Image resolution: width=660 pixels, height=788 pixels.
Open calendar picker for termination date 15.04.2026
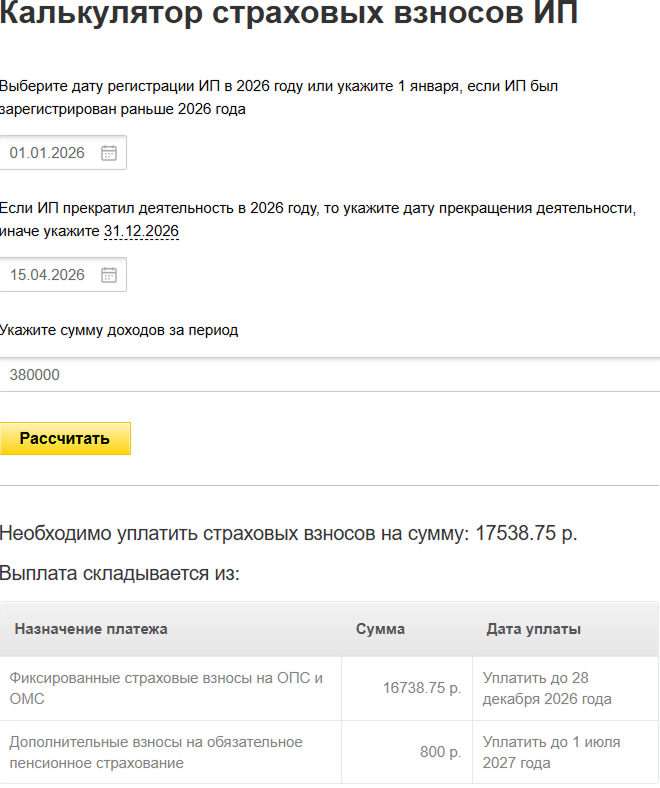pos(109,275)
